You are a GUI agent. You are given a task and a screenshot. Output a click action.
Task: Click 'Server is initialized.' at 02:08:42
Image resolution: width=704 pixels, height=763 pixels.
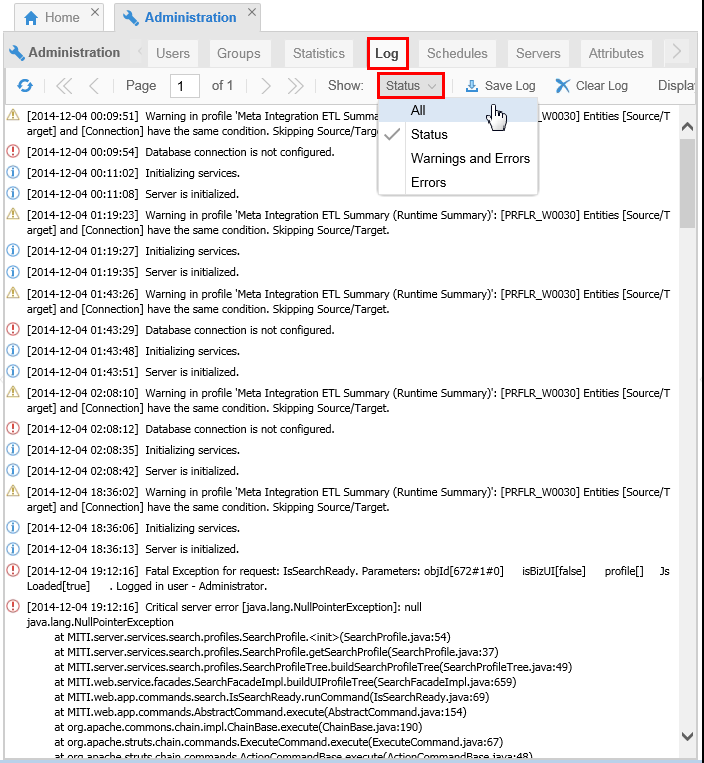pyautogui.click(x=192, y=471)
